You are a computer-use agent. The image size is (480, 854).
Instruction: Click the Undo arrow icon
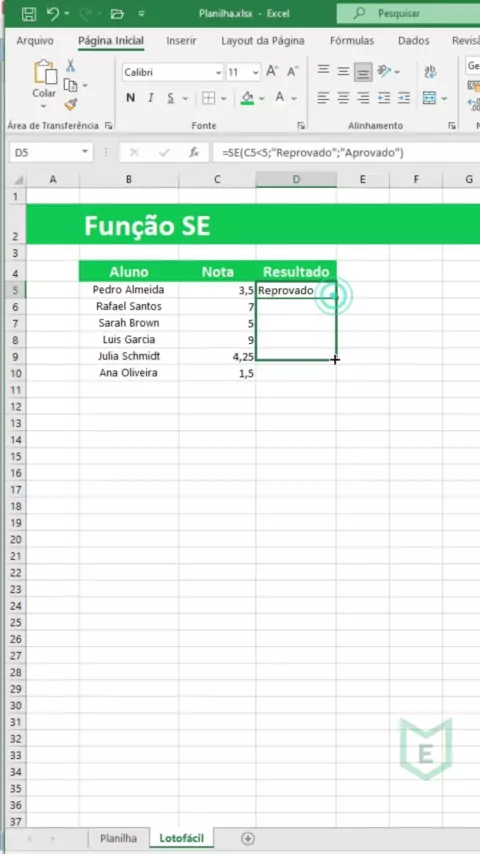53,14
